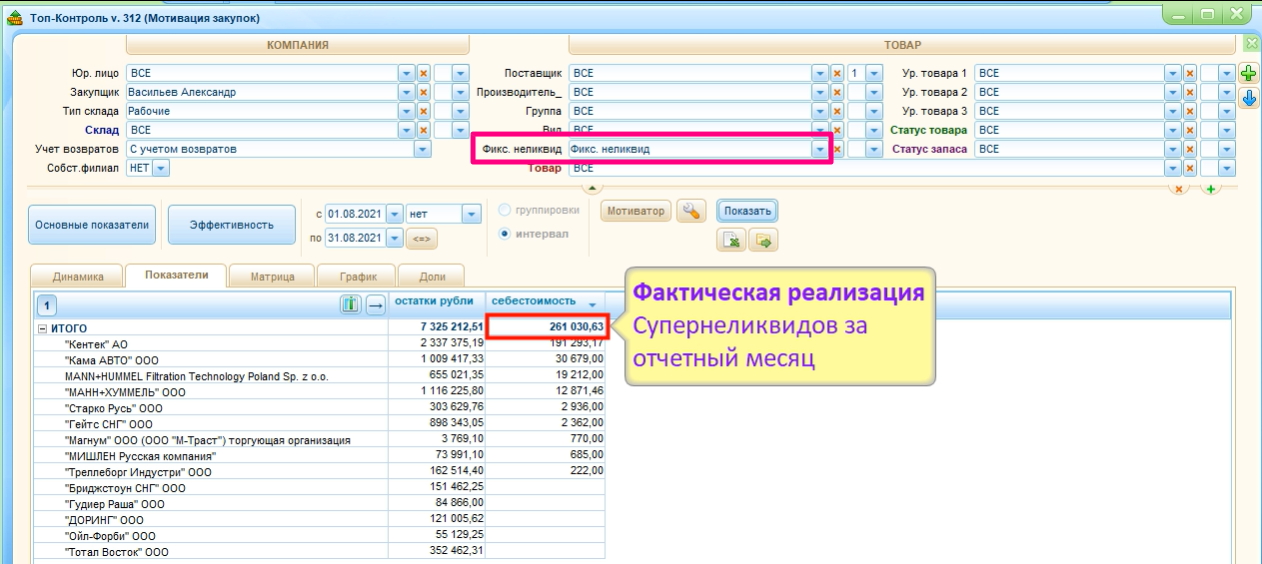Click the остатки рубли column header
The height and width of the screenshot is (564, 1262).
coord(436,303)
